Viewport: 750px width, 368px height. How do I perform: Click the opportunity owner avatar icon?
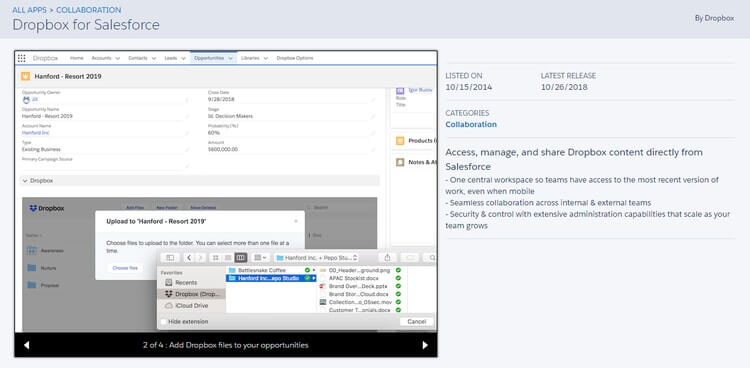[x=26, y=100]
